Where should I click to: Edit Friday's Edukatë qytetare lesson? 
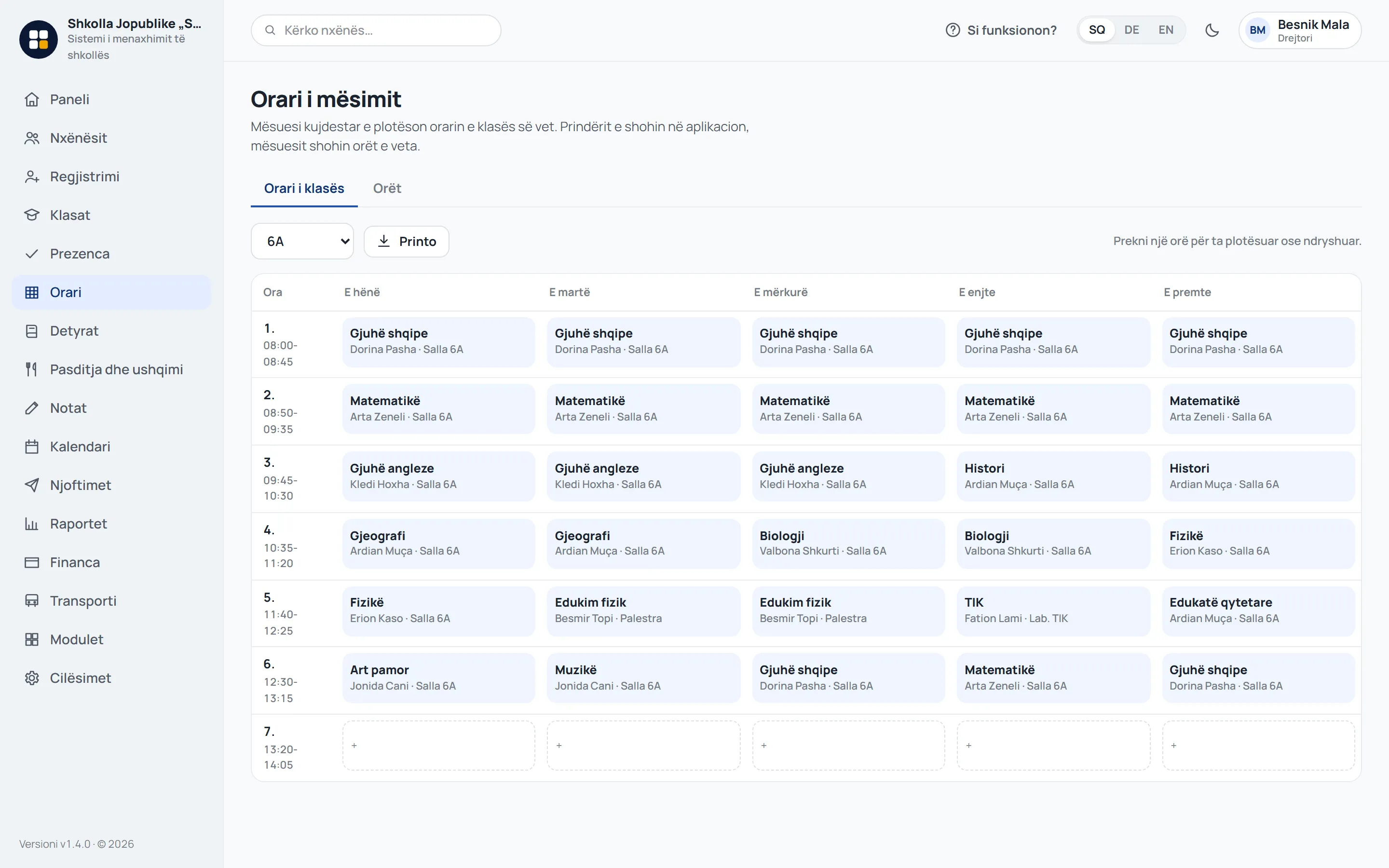[x=1258, y=611]
